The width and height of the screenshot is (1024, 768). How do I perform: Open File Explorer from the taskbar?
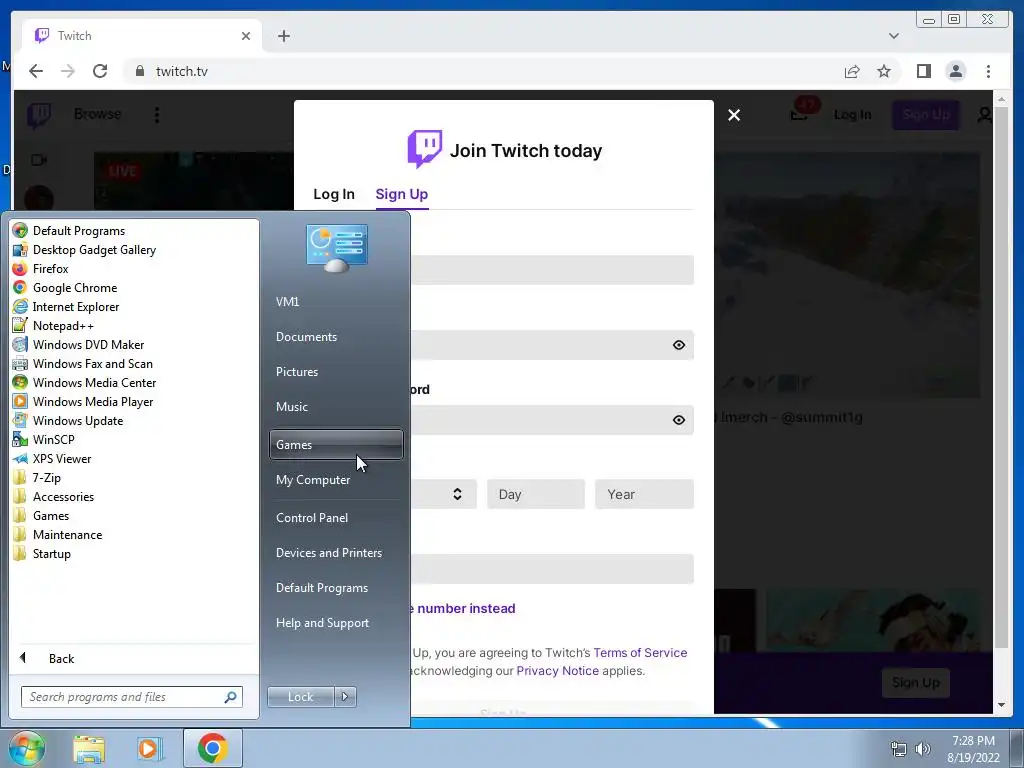click(89, 749)
